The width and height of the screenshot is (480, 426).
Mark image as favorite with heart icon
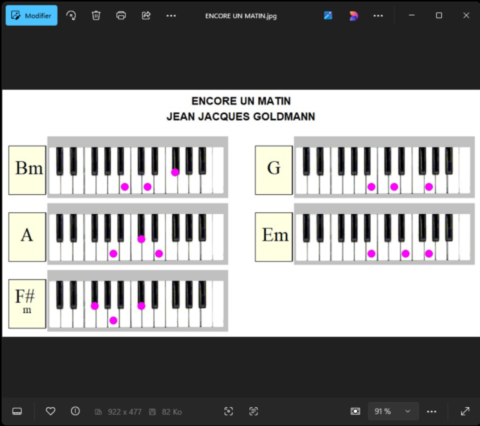click(50, 411)
